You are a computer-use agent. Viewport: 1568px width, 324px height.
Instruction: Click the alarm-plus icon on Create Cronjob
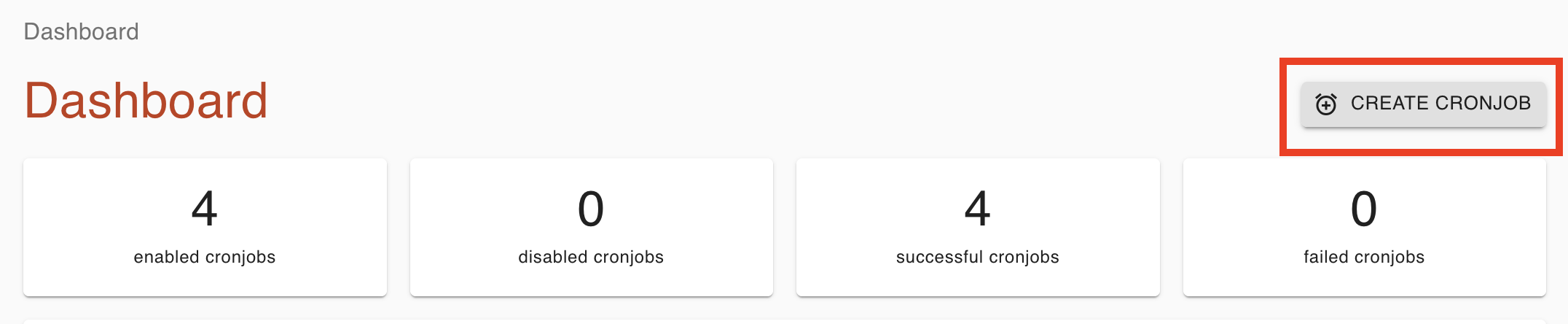(x=1325, y=104)
